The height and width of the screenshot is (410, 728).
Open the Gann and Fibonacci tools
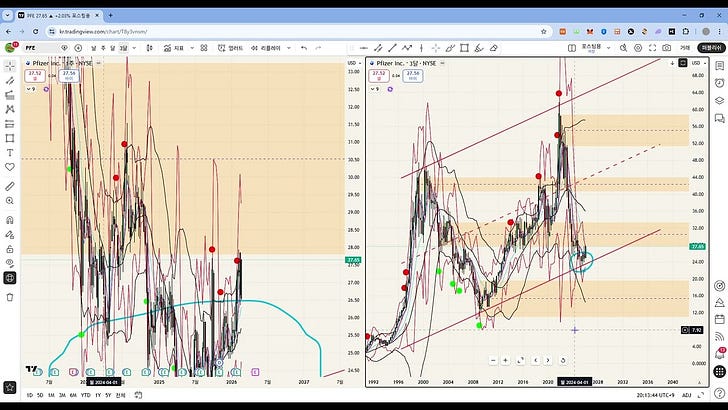click(x=10, y=95)
